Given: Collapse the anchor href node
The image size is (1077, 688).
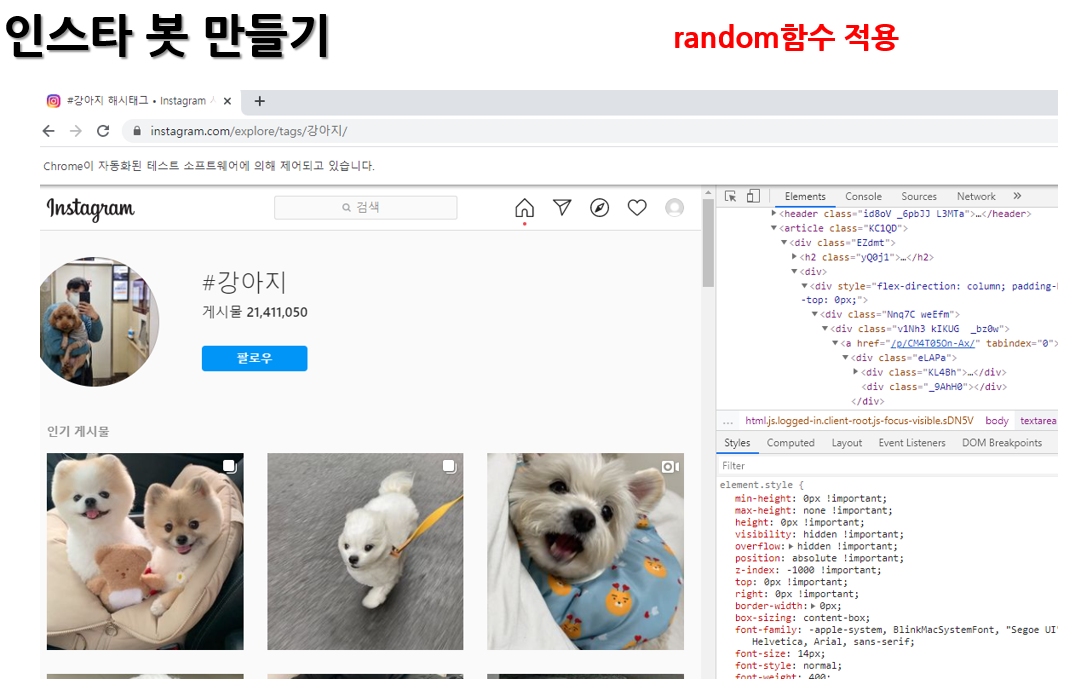Looking at the screenshot, I should point(835,343).
